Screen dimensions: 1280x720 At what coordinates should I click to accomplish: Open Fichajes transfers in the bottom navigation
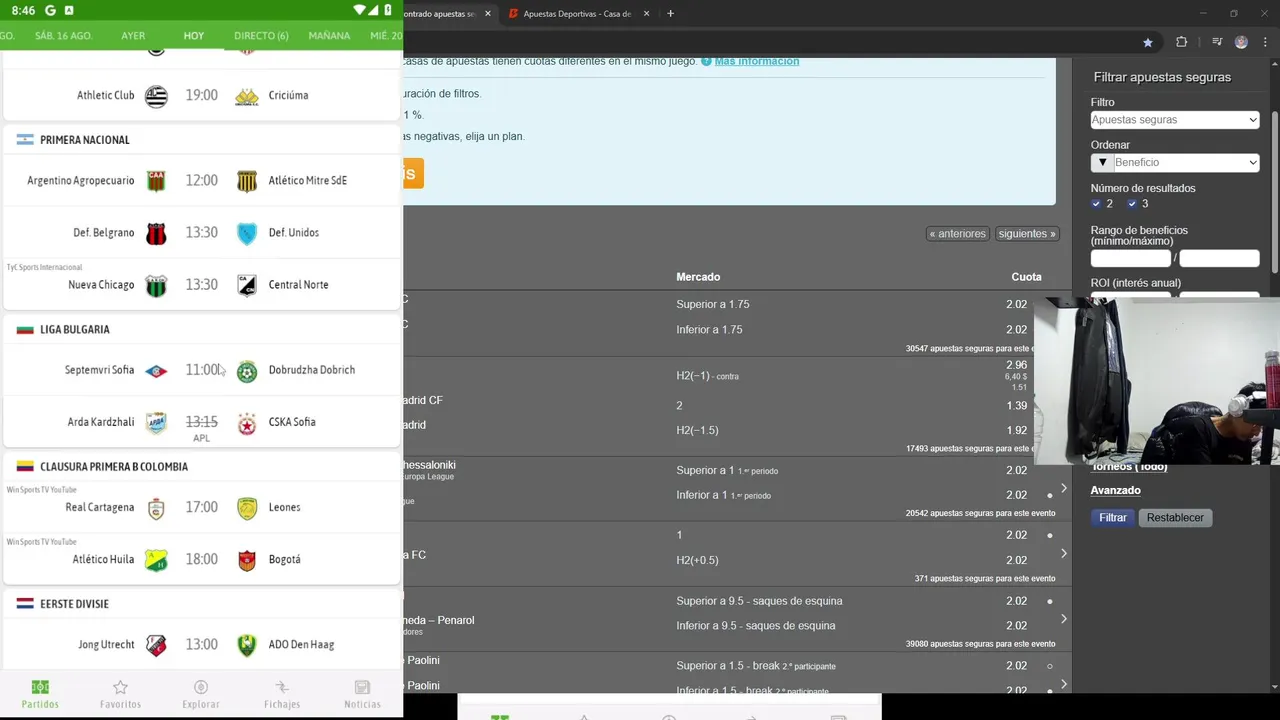282,694
